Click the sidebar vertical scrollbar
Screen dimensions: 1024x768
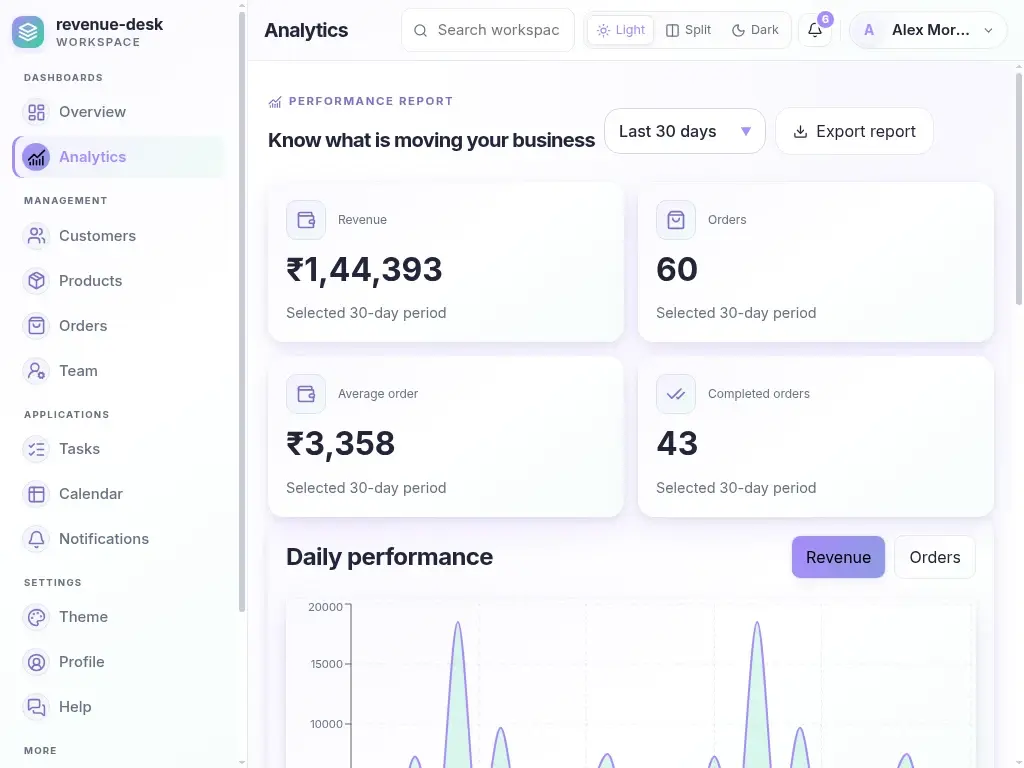[x=242, y=312]
